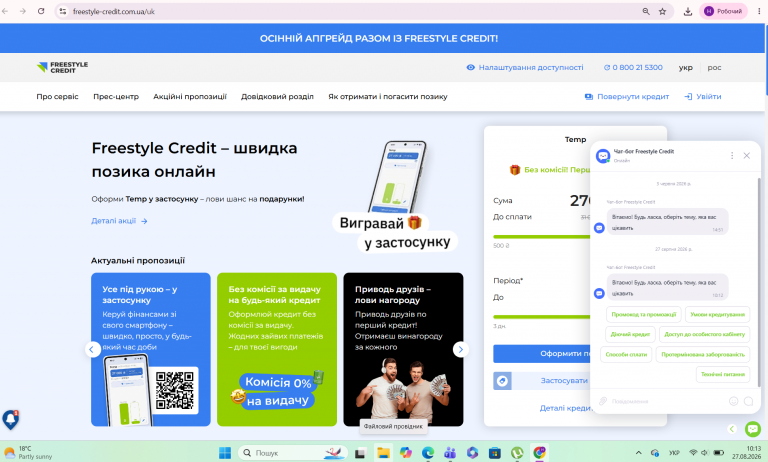
Task: Click the site information icon in address bar
Action: coord(63,11)
